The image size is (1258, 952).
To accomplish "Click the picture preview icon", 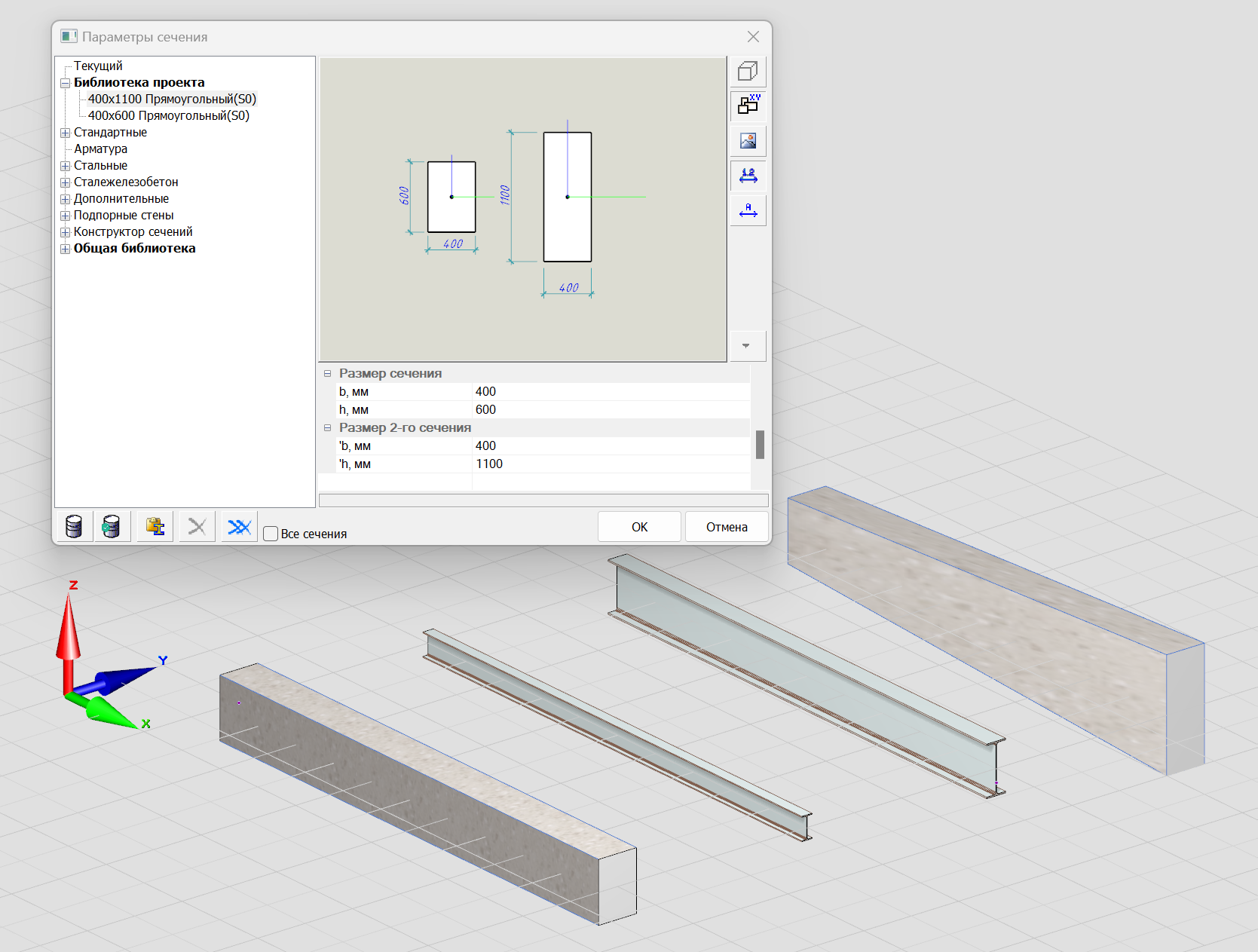I will click(x=748, y=141).
